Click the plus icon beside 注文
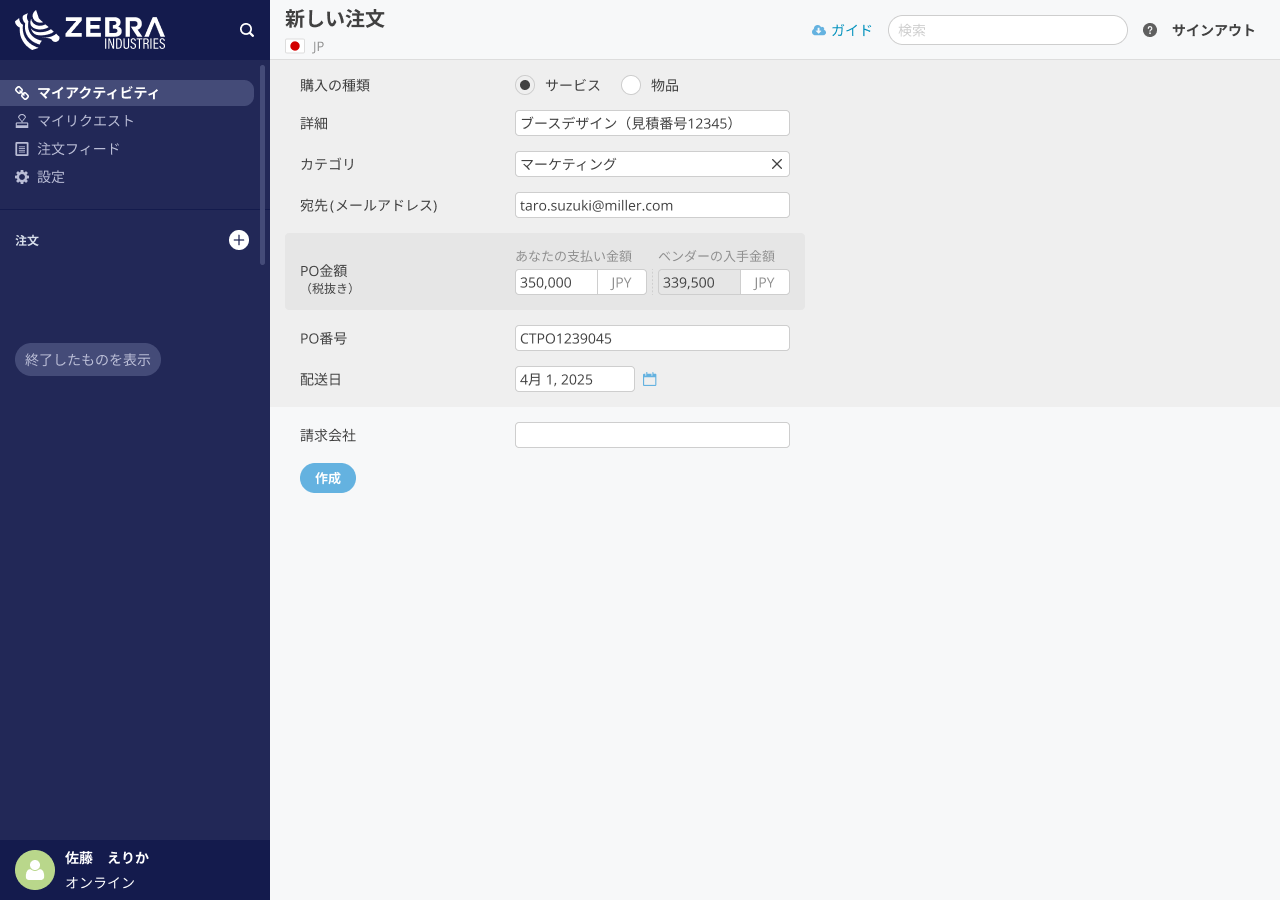 pyautogui.click(x=239, y=240)
